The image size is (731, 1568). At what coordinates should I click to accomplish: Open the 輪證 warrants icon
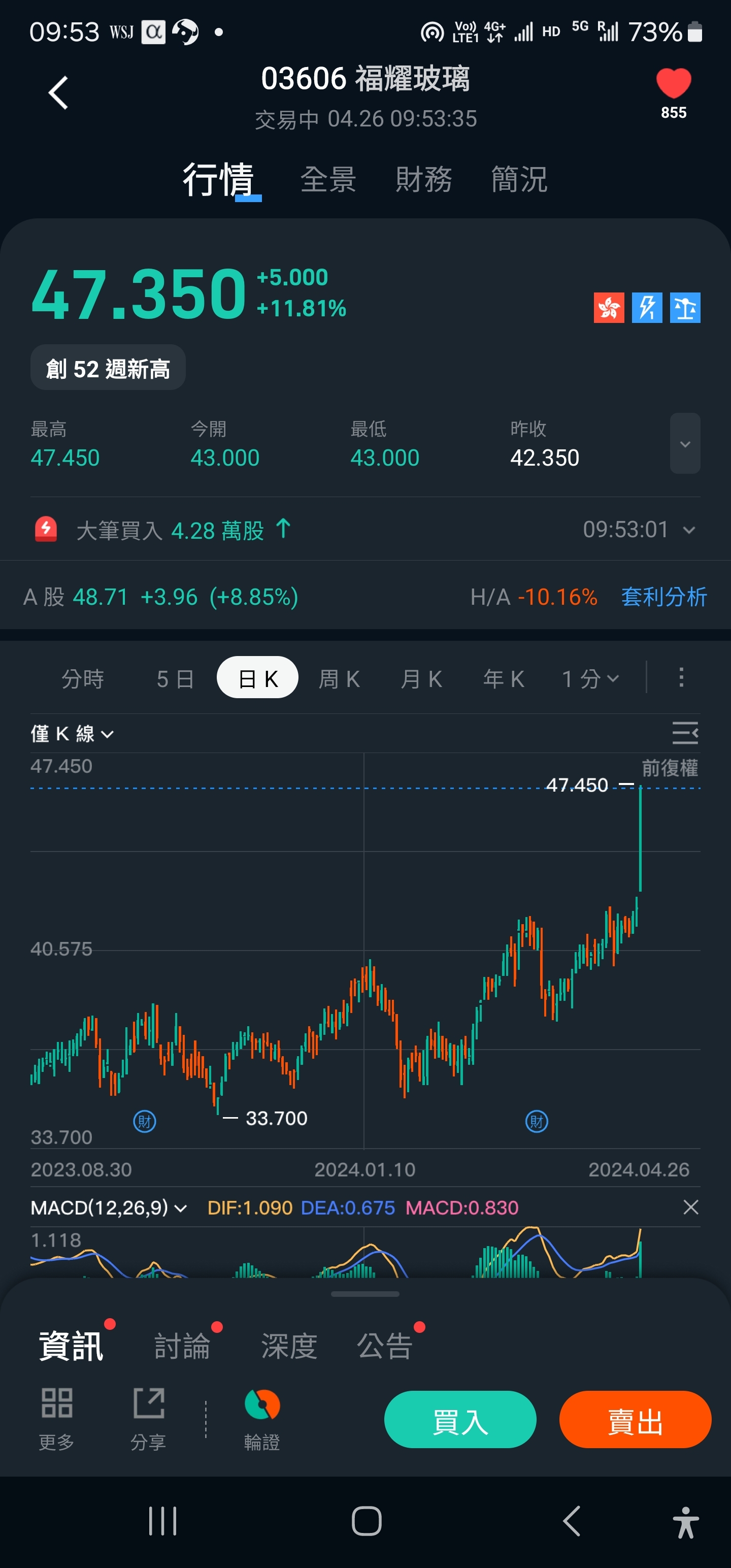(x=262, y=1419)
